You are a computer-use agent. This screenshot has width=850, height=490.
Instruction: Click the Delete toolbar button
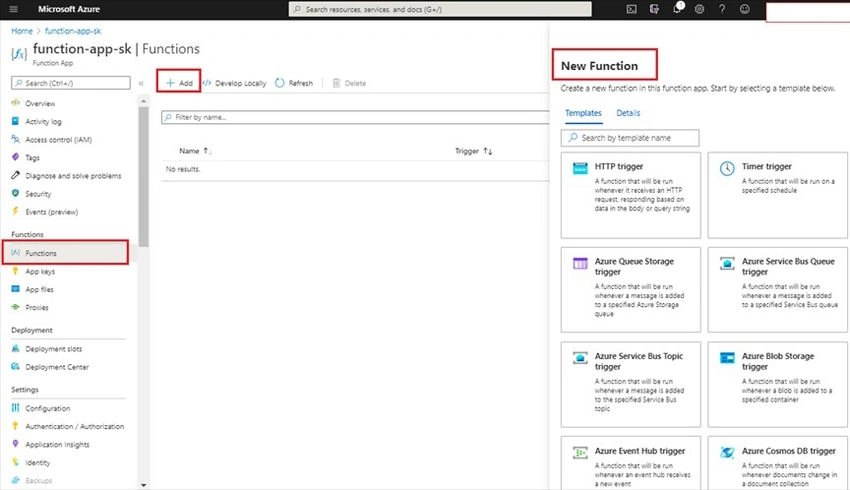pyautogui.click(x=349, y=83)
